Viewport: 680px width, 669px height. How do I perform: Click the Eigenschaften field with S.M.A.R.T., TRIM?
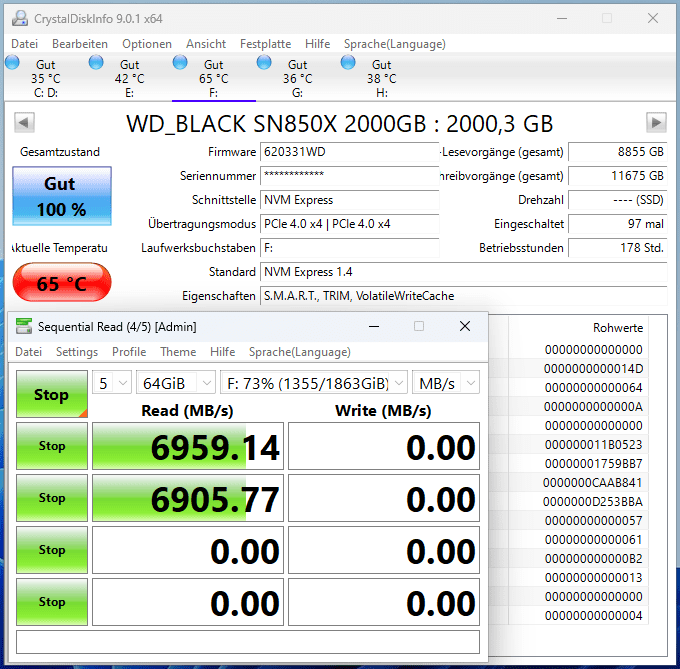point(464,296)
